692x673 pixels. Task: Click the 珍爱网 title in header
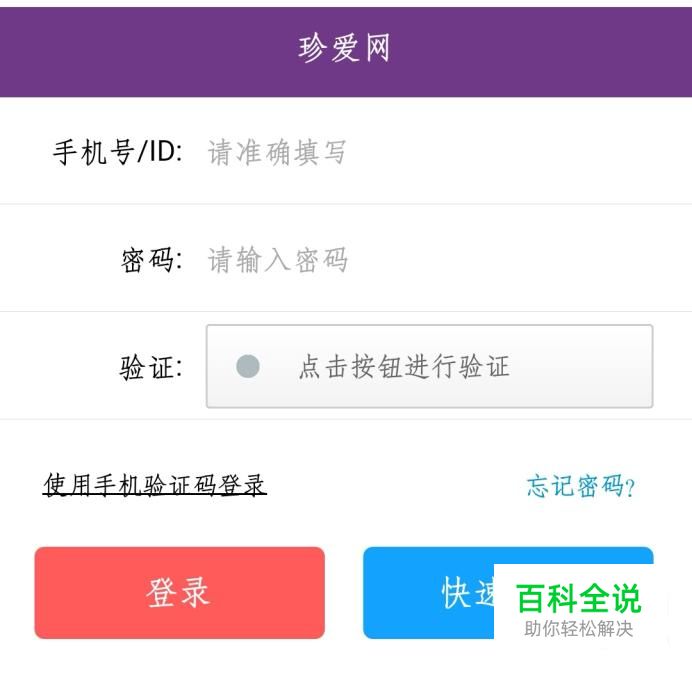tap(345, 48)
